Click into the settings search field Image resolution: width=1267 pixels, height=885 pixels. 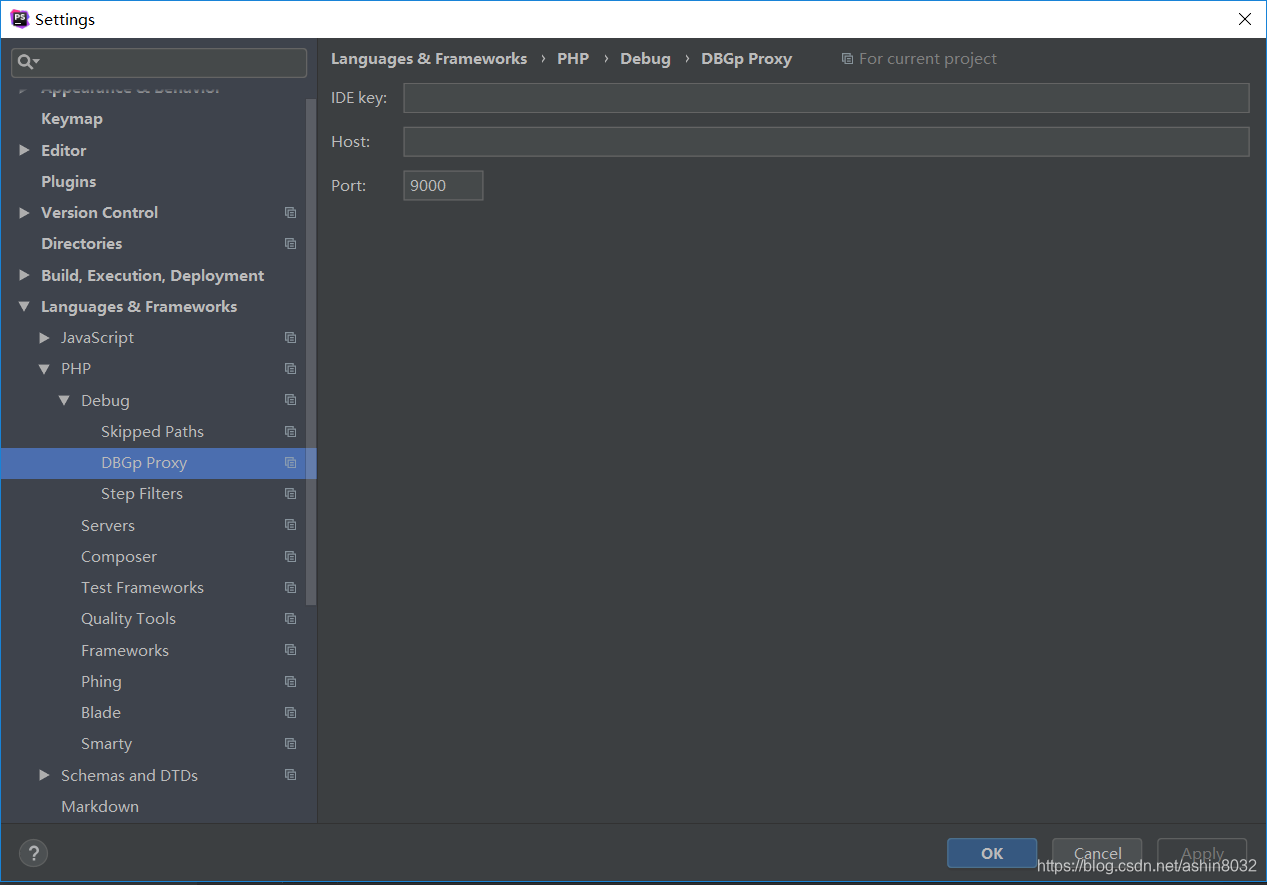tap(159, 63)
